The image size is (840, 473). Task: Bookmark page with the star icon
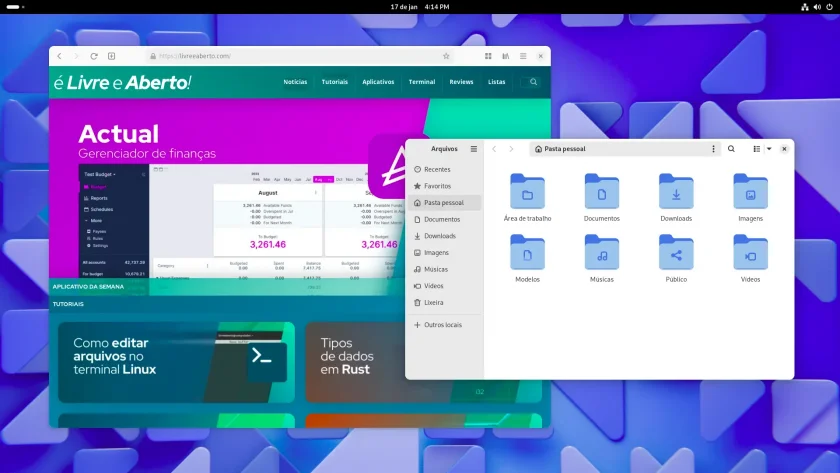click(446, 56)
